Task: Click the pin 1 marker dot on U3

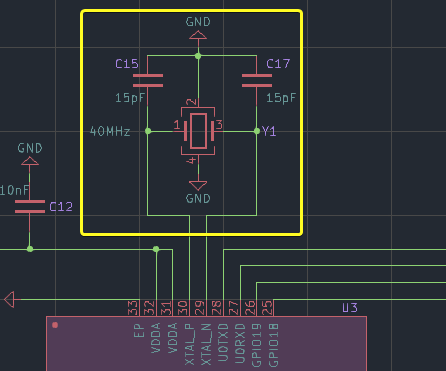Action: 55,325
